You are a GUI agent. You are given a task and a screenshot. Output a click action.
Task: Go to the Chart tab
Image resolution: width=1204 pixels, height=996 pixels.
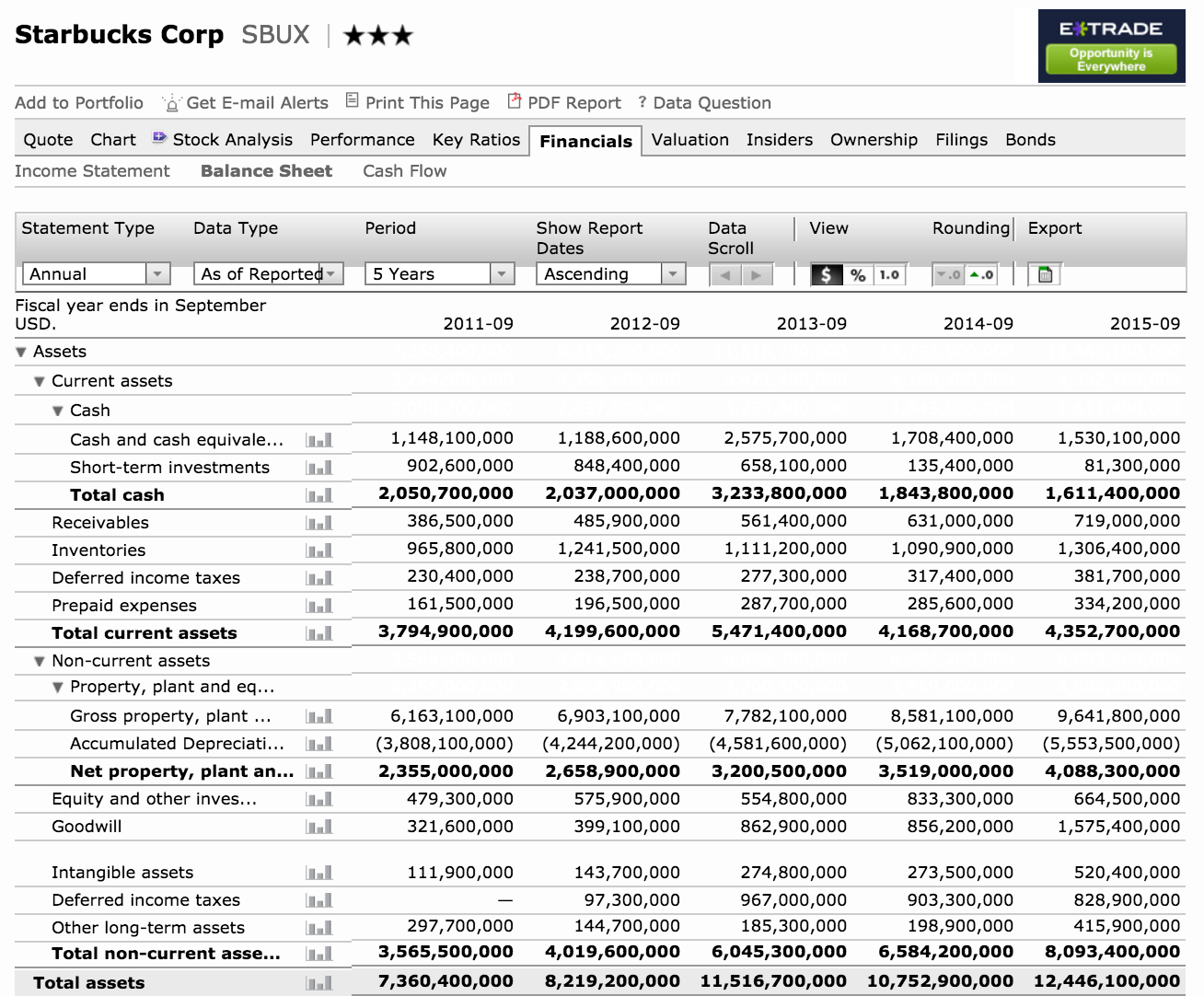[x=113, y=140]
